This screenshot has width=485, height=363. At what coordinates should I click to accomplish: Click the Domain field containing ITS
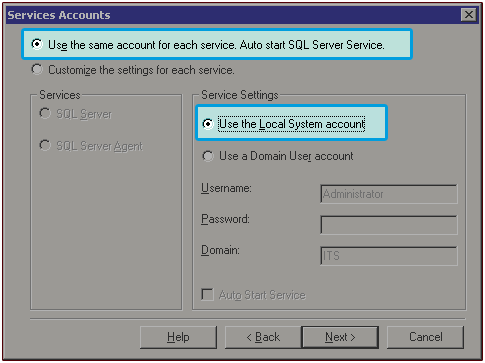[x=389, y=256]
